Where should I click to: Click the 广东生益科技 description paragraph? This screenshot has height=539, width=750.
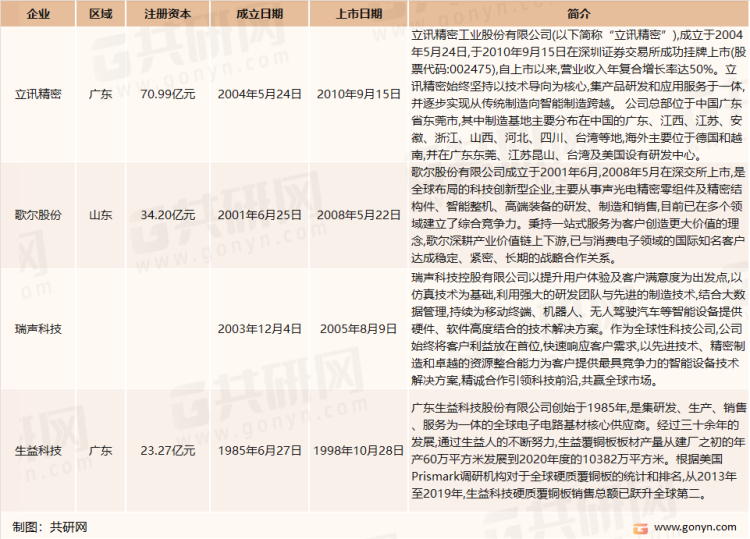578,451
